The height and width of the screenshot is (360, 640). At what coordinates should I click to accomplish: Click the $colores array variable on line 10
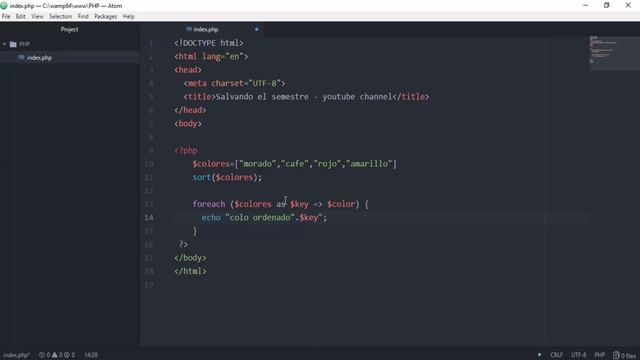[211, 164]
